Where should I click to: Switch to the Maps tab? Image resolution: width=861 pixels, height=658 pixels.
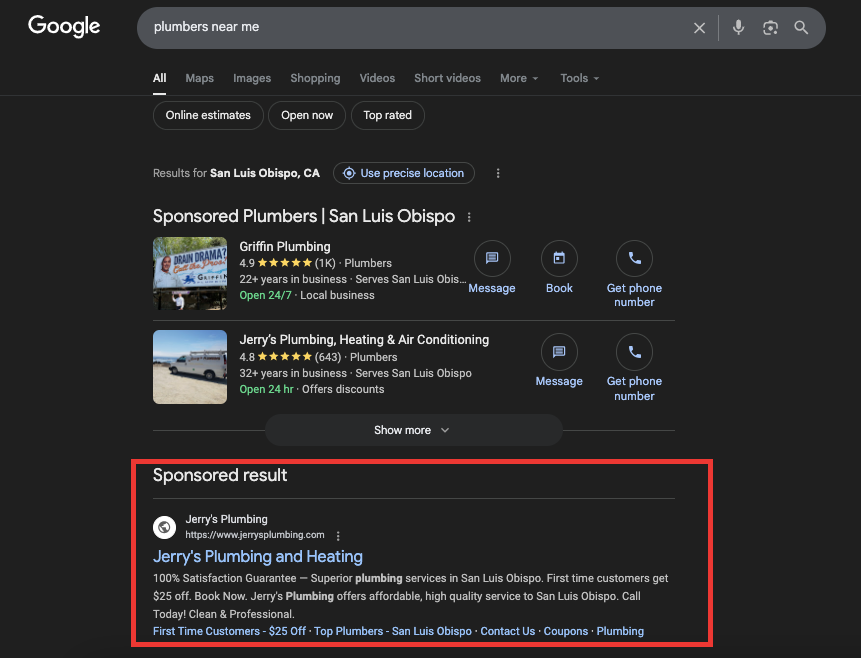199,78
